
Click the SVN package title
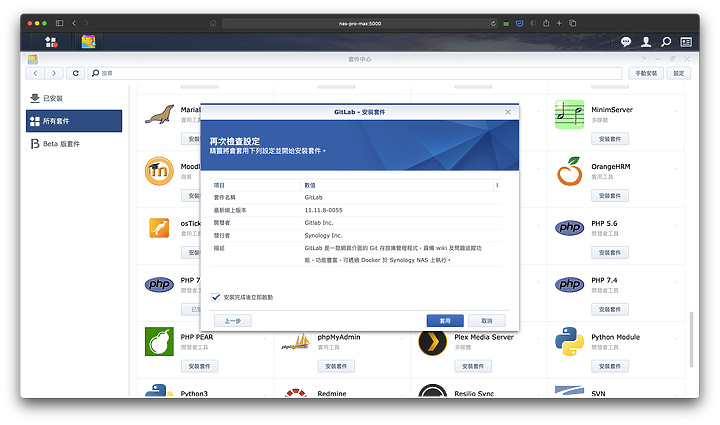(598, 394)
